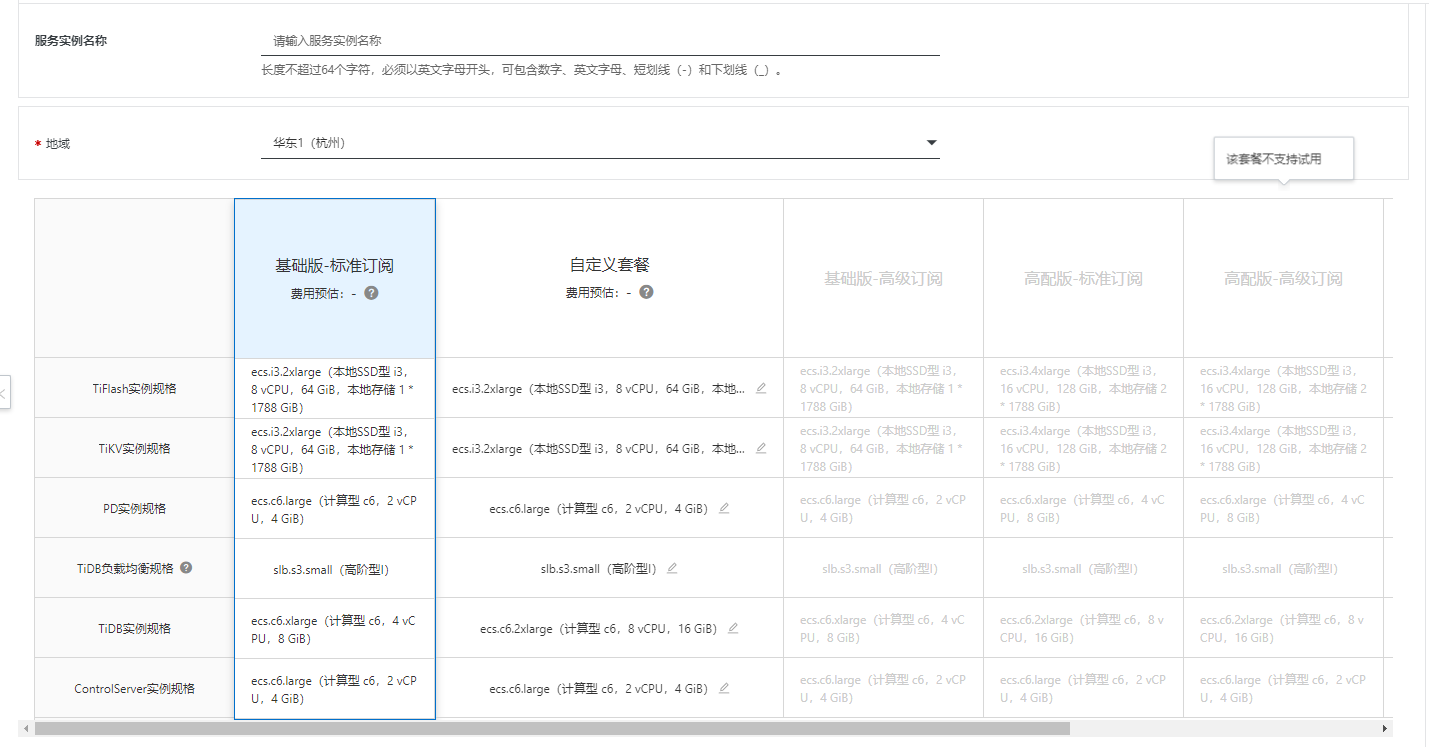
Task: Open the 地域 dropdown showing 华东1（杭州）
Action: click(x=600, y=143)
